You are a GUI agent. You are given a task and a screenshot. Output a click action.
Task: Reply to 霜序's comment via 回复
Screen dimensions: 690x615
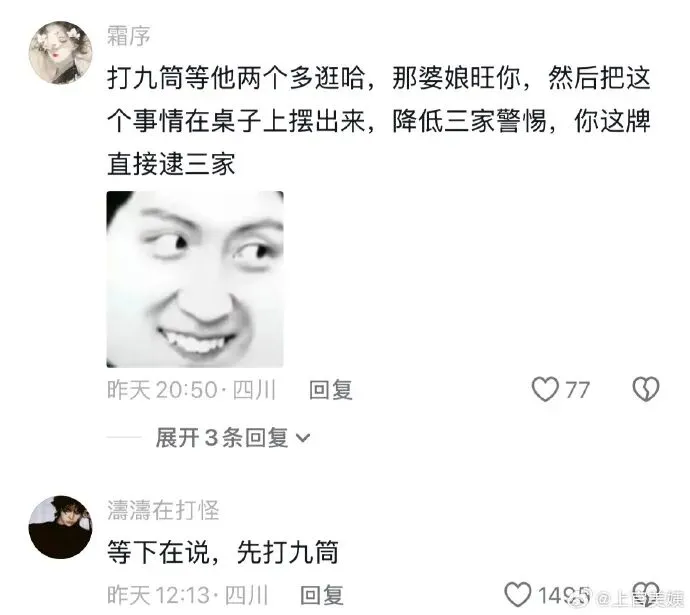tap(331, 390)
